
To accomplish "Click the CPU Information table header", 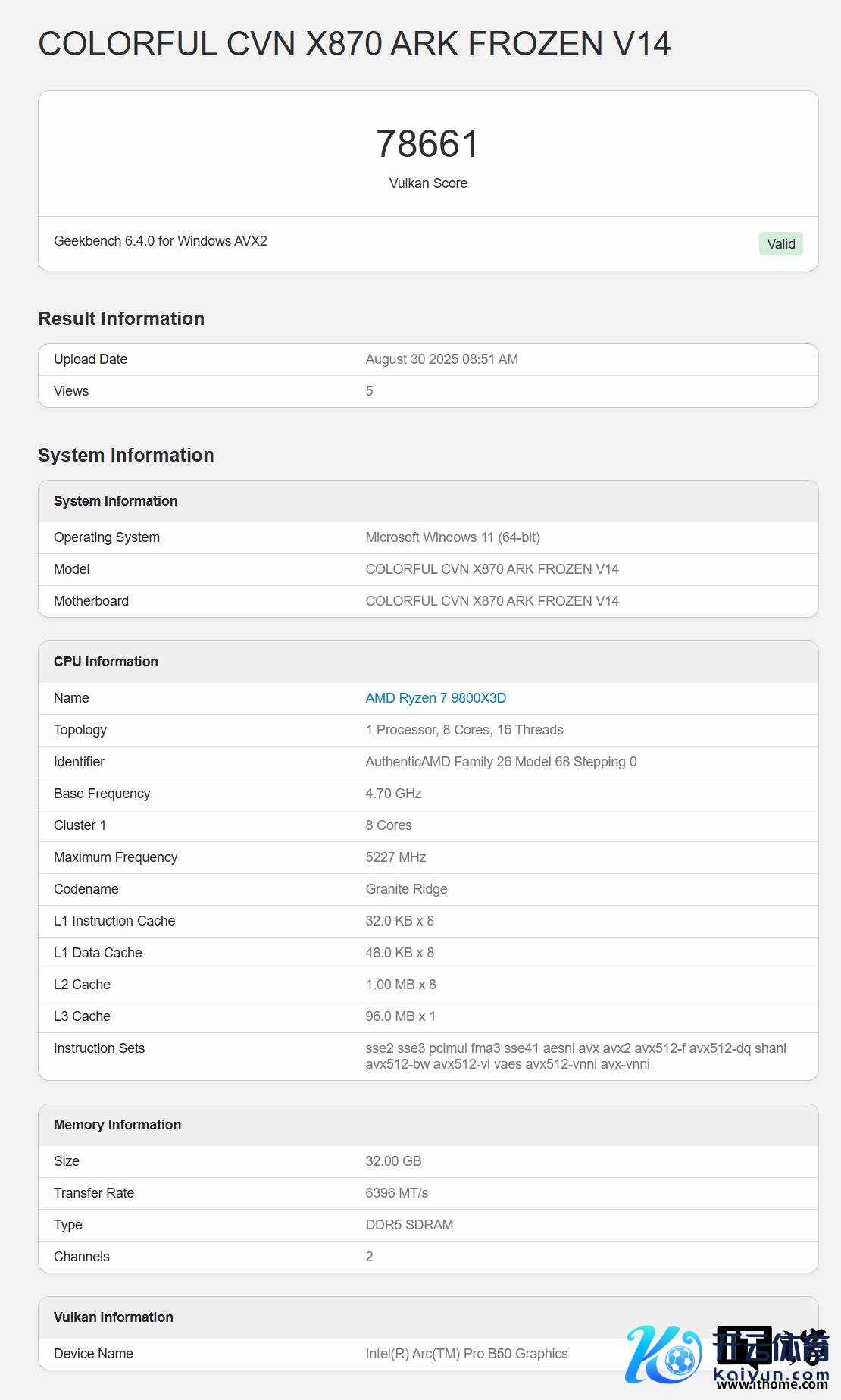I will pos(106,662).
